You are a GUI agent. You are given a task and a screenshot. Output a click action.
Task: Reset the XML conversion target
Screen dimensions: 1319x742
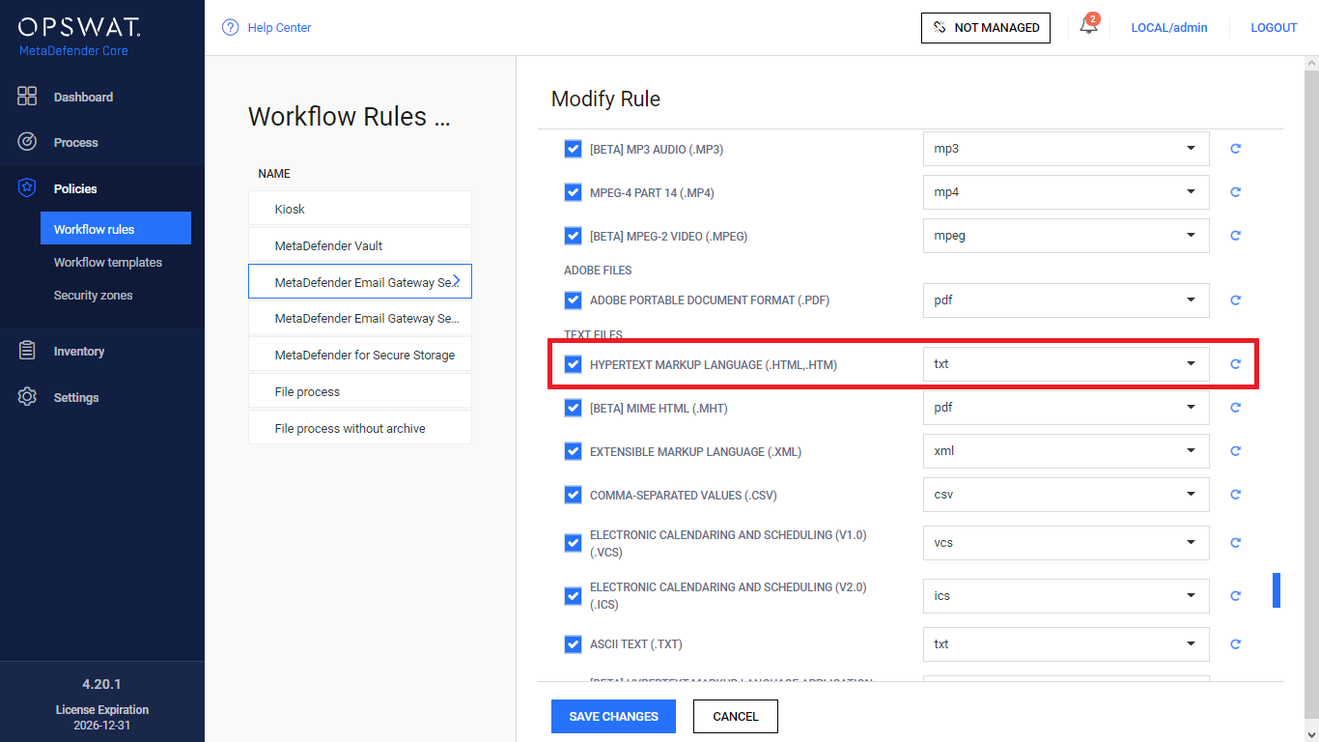point(1235,451)
